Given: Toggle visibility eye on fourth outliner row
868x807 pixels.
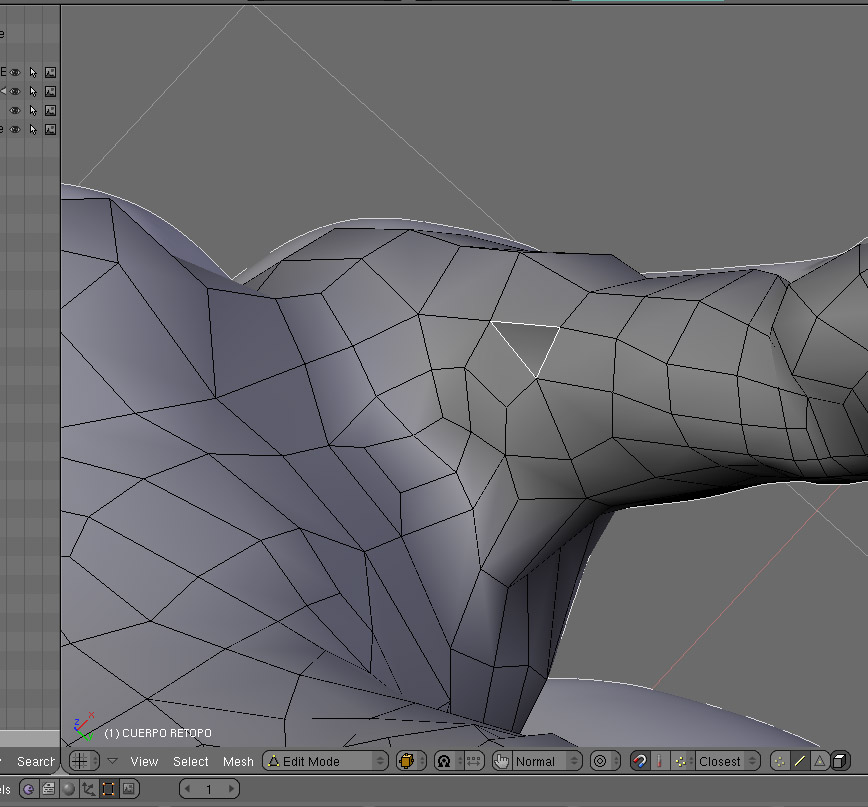Looking at the screenshot, I should pyautogui.click(x=16, y=130).
